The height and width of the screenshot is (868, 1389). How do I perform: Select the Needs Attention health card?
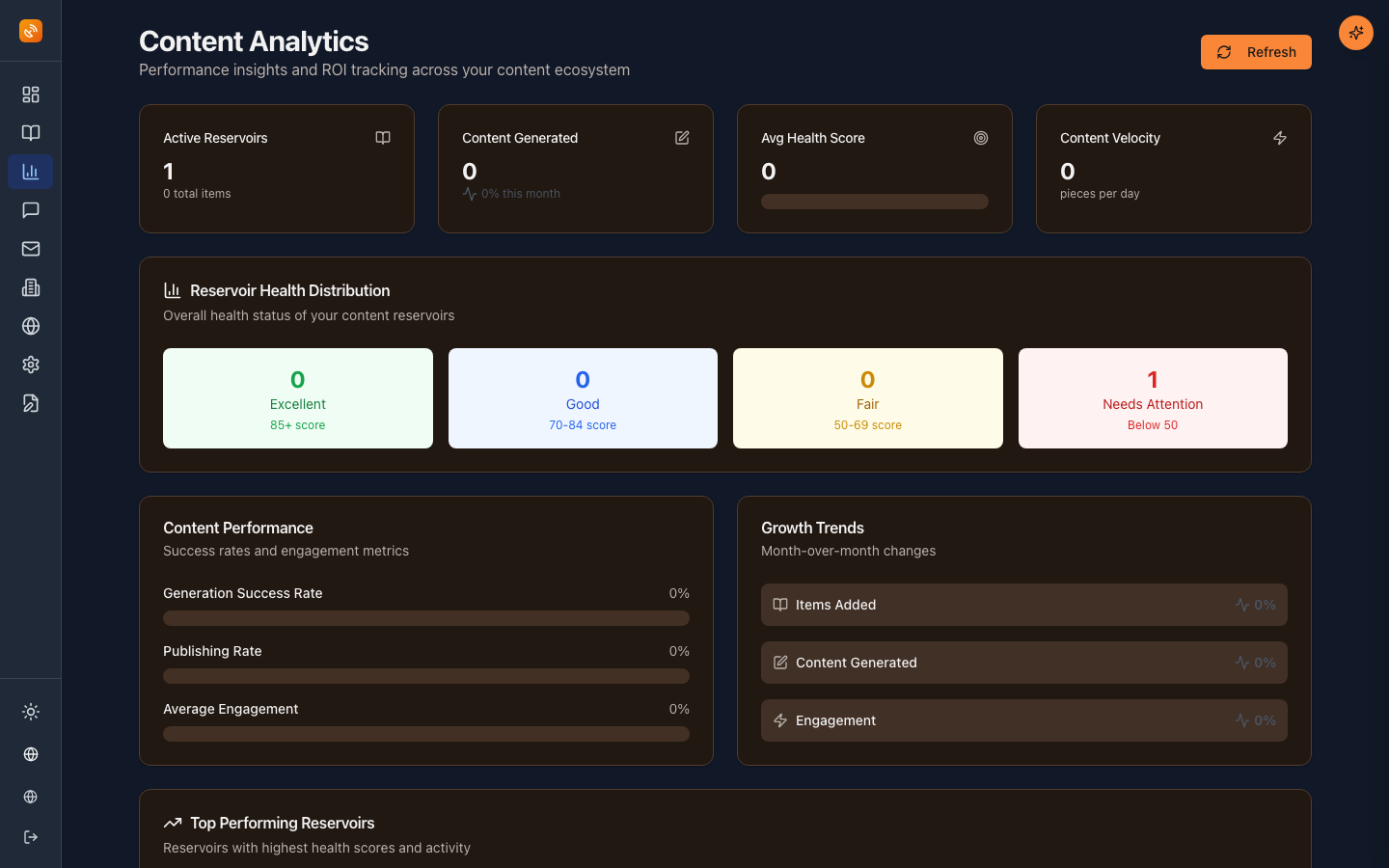[1153, 397]
